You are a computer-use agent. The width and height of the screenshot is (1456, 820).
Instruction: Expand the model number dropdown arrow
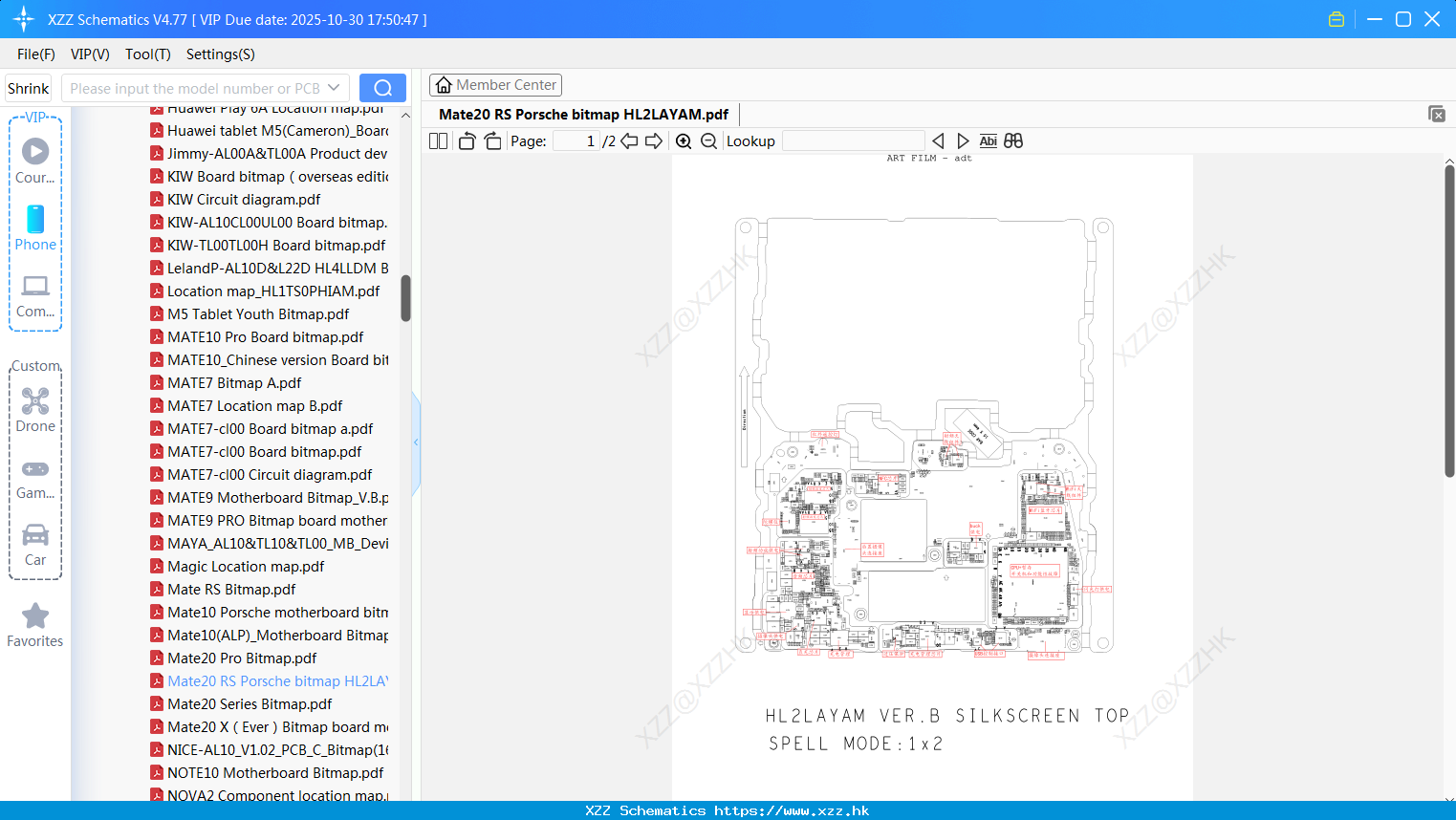(334, 88)
